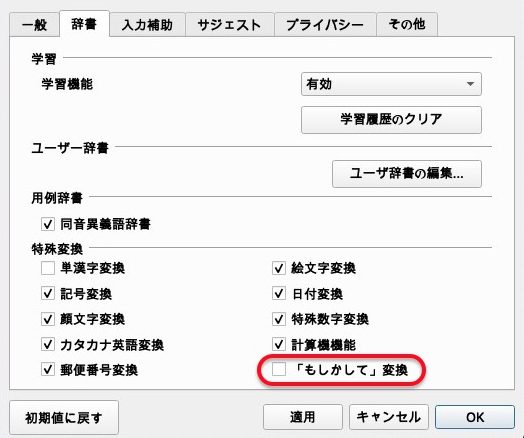The image size is (524, 438).
Task: Uncheck 同音異義語辞書 checkbox
Action: (x=48, y=224)
